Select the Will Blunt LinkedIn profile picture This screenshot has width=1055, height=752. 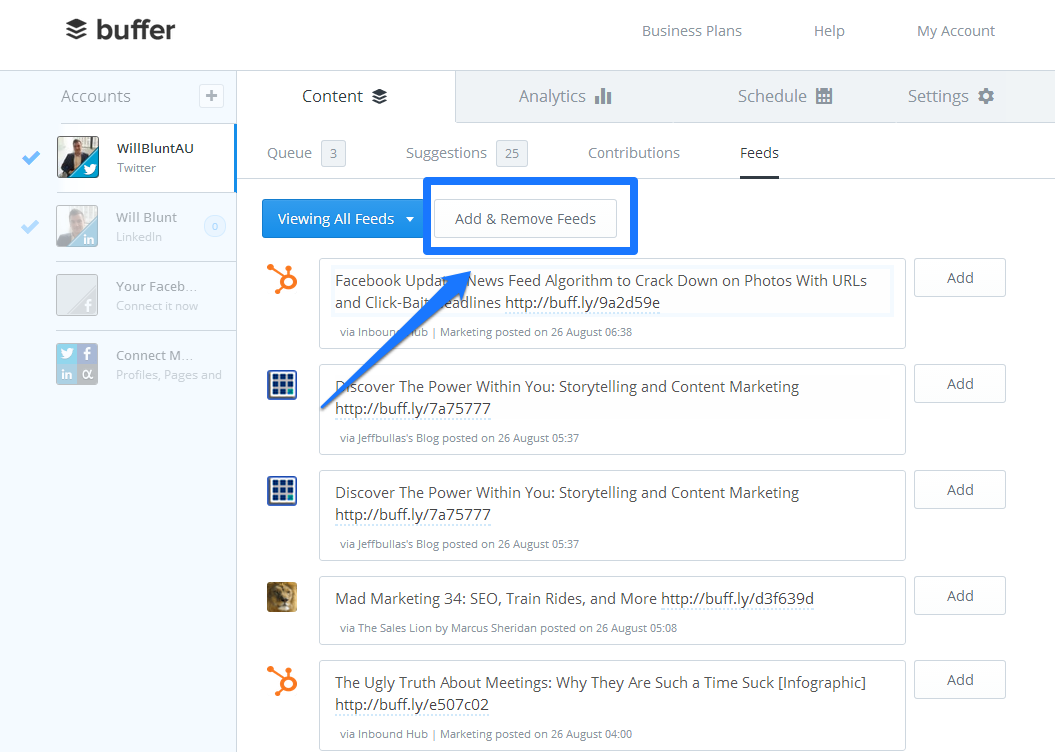tap(77, 226)
